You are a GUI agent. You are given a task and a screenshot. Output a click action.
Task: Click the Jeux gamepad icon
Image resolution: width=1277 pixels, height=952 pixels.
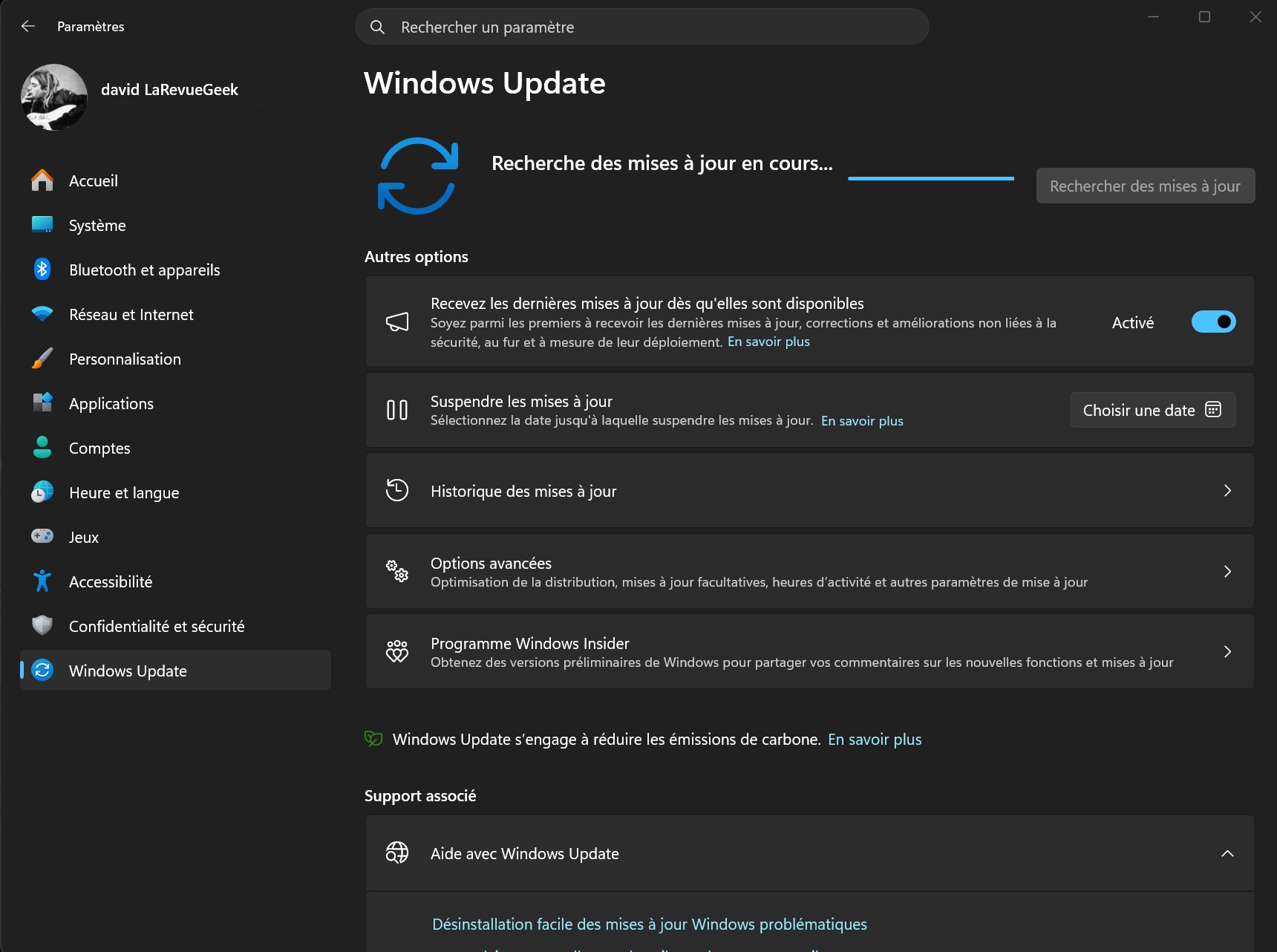(x=42, y=536)
